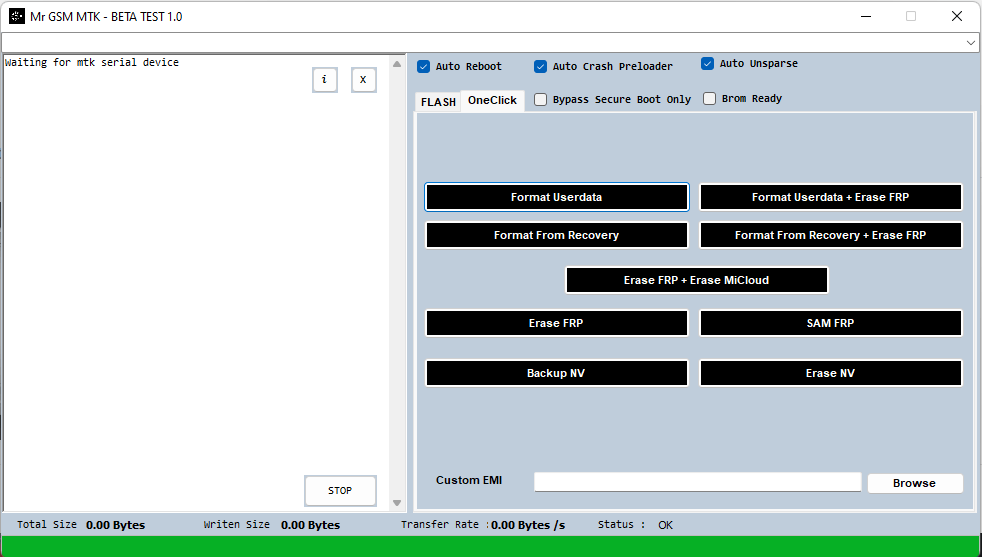Click Backup NV button
Image resolution: width=982 pixels, height=557 pixels.
coord(556,373)
